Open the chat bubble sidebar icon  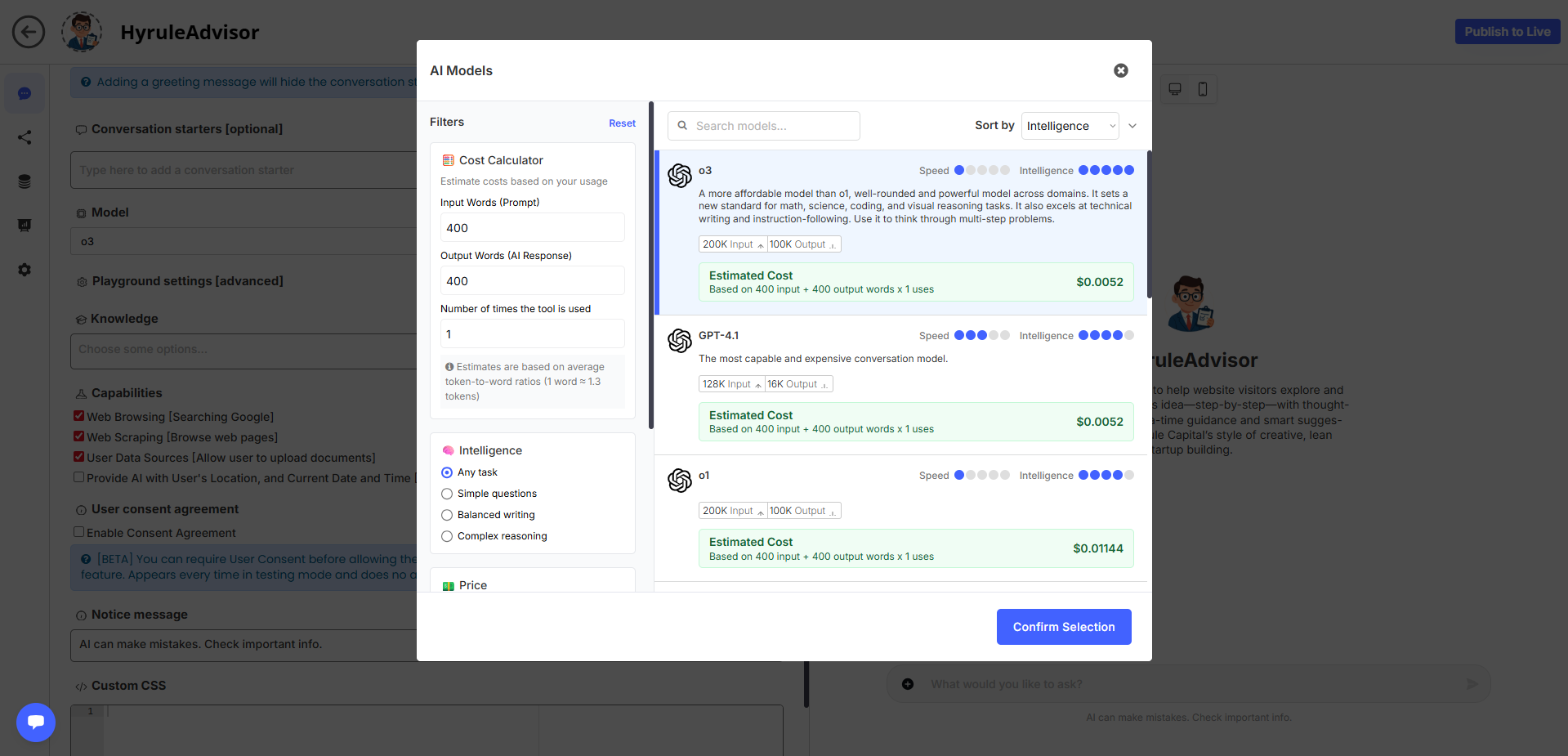[x=25, y=93]
